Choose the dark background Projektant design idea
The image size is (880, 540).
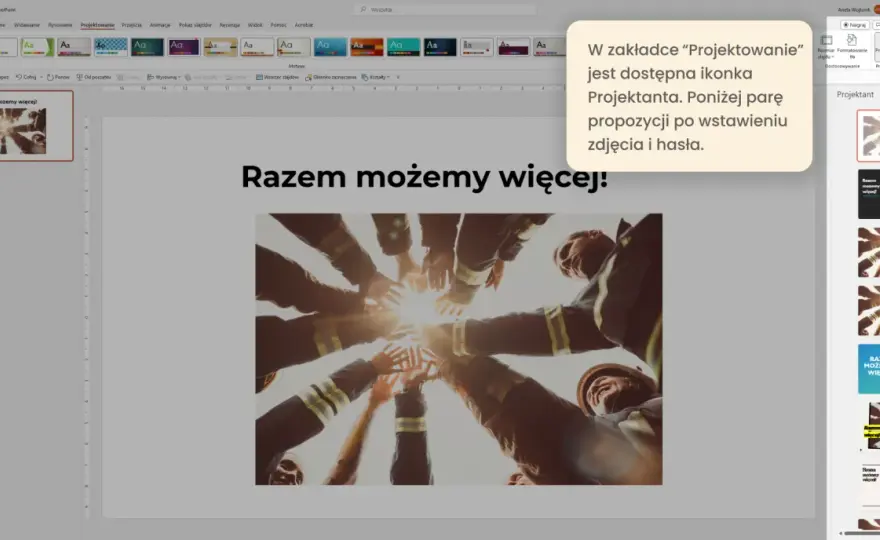coord(869,194)
